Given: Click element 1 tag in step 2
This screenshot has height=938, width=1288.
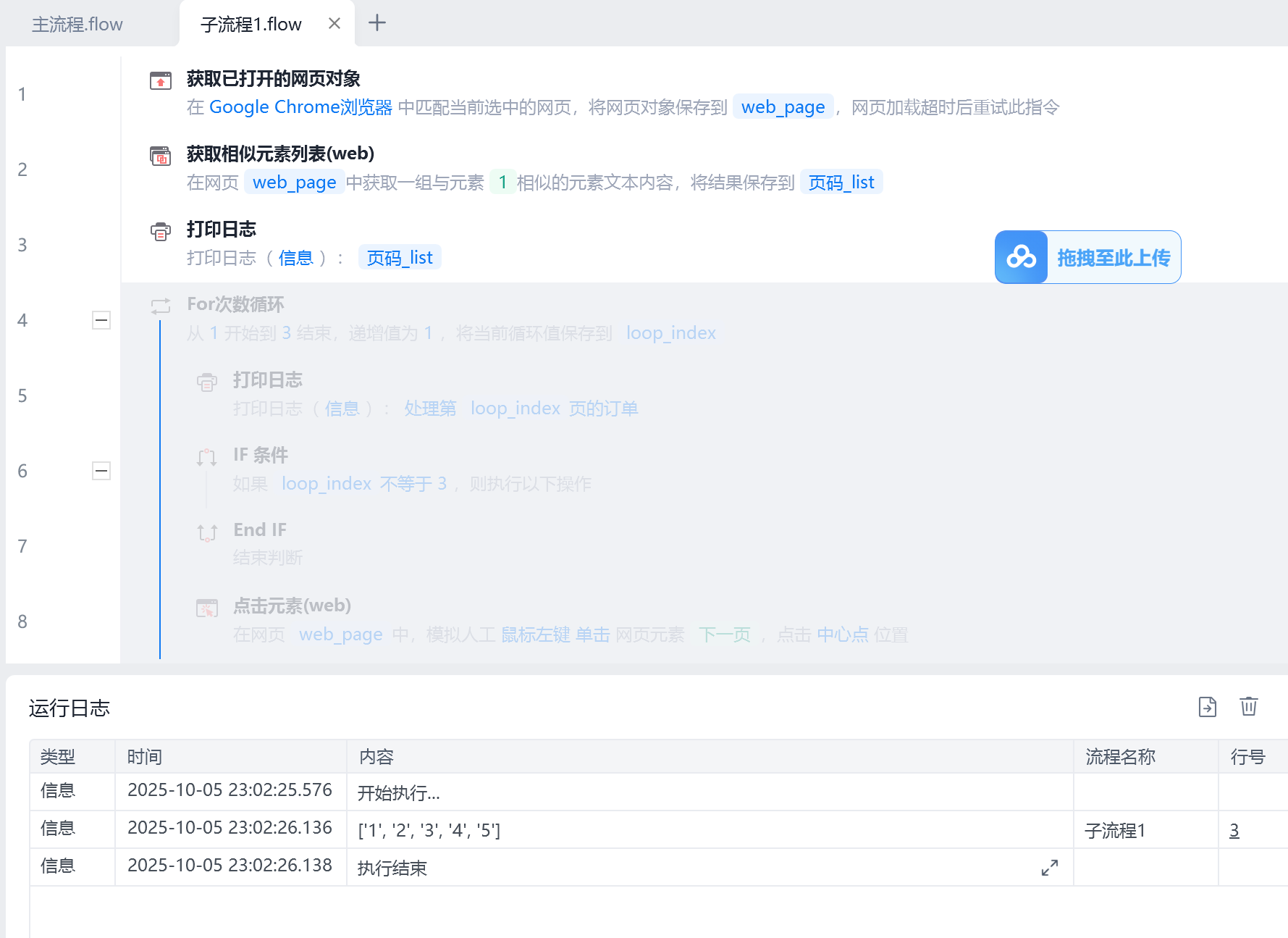Looking at the screenshot, I should pos(502,183).
